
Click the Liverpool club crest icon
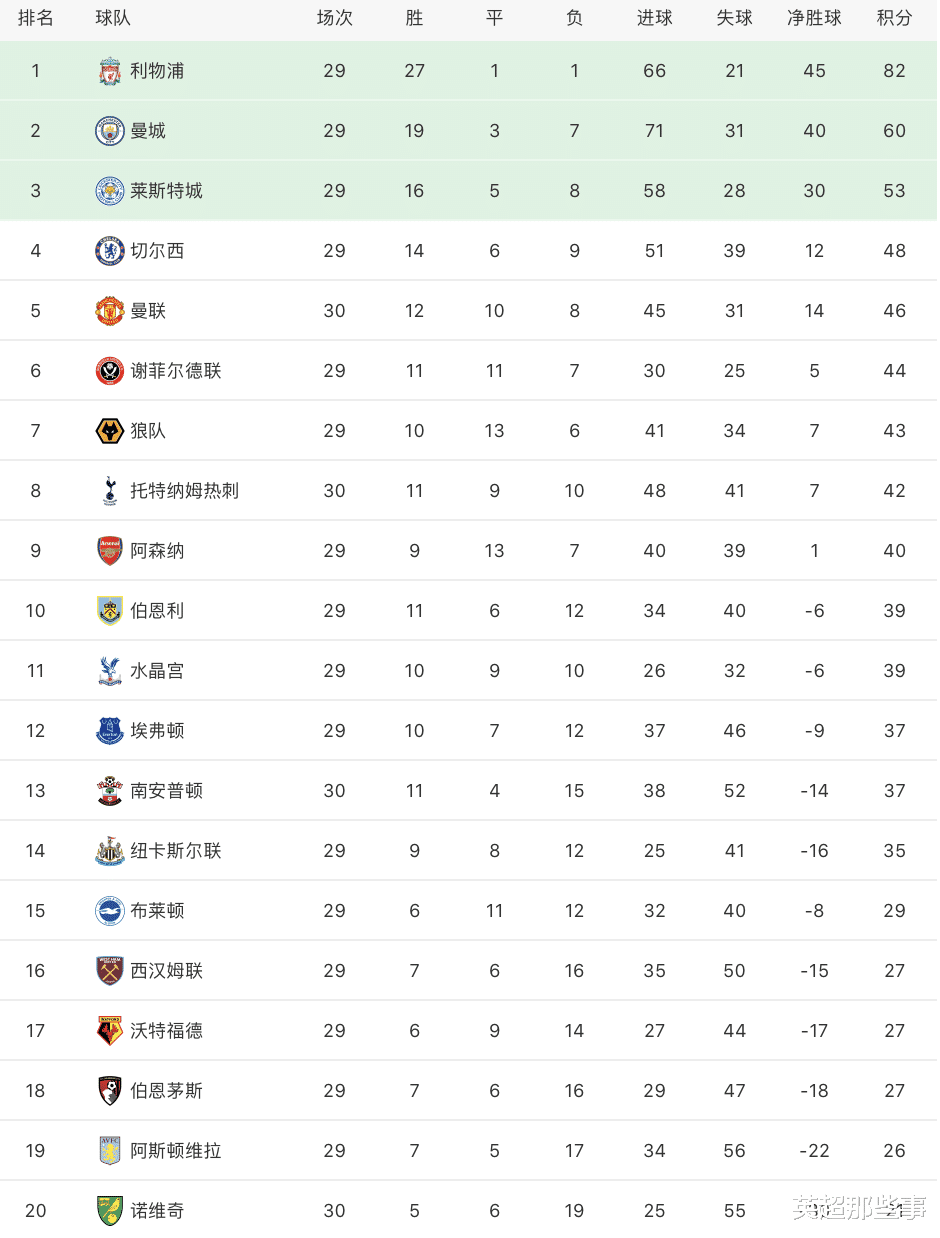point(109,71)
